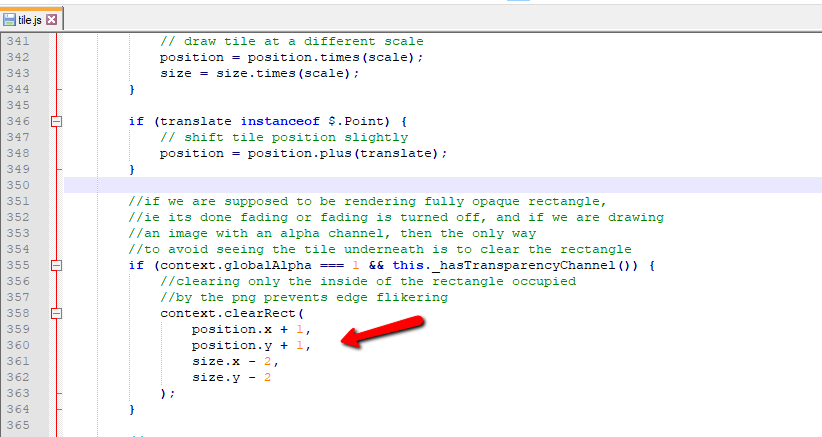Click 'context.globalAlpha' in the if statement

236,266
